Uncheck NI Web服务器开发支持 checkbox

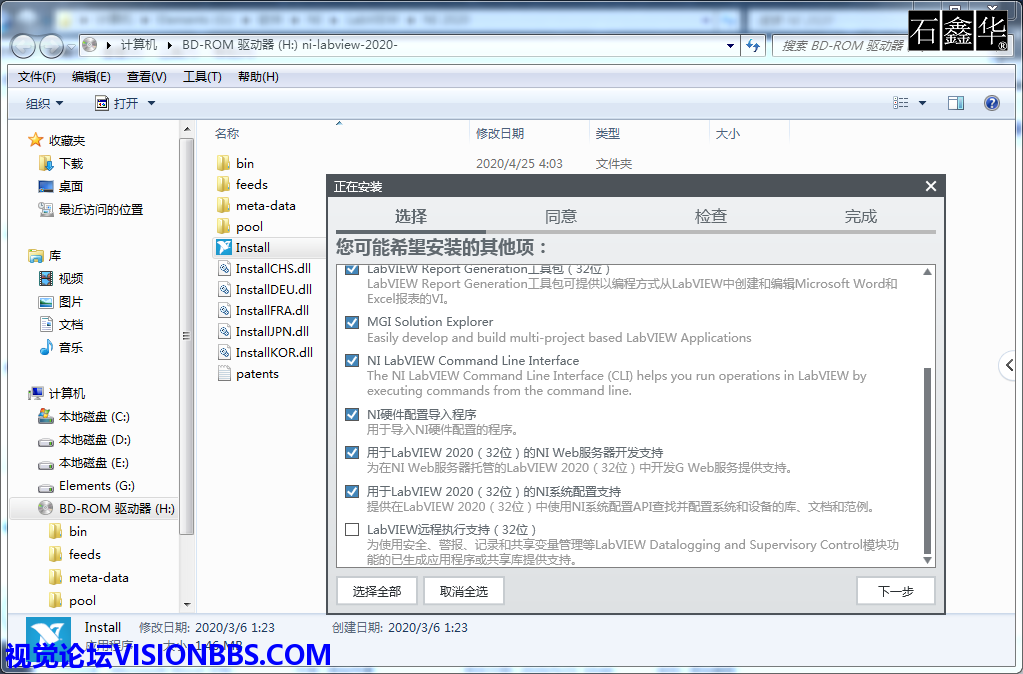(x=352, y=453)
